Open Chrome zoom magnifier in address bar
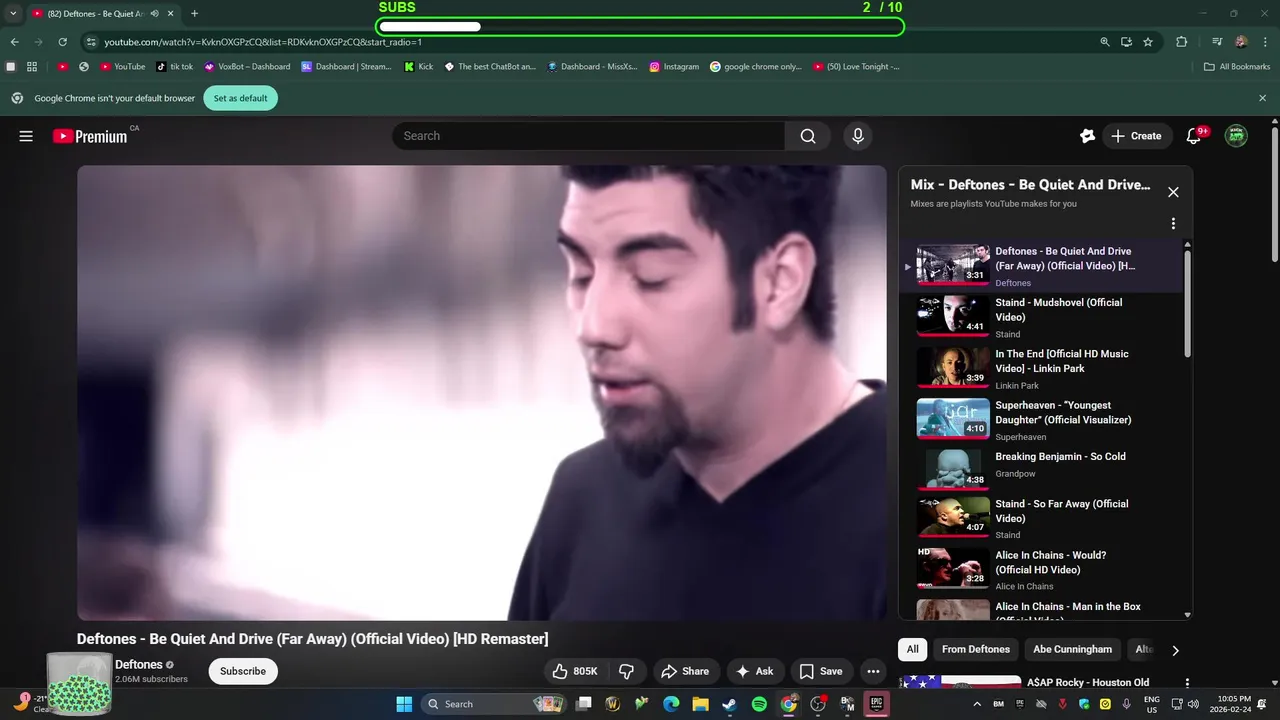This screenshot has width=1280, height=720. point(1105,42)
